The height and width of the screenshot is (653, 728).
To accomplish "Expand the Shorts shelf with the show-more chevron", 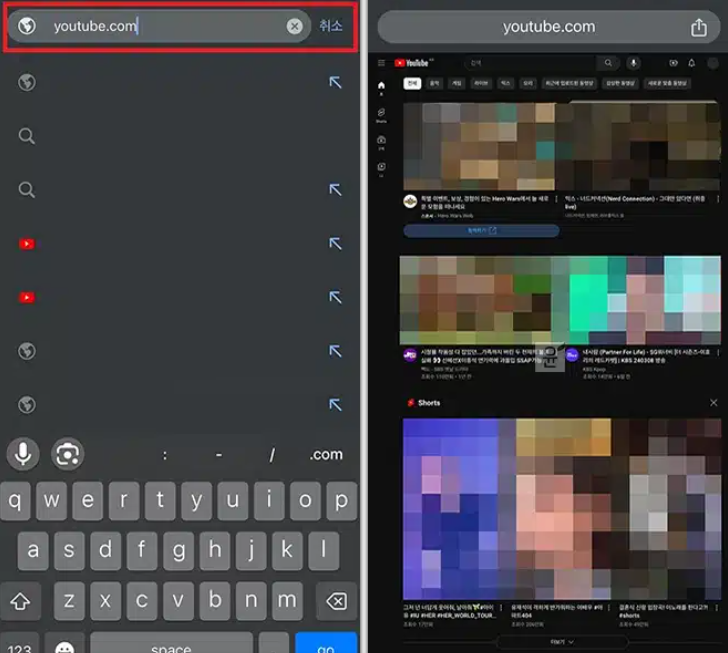I will coord(562,642).
